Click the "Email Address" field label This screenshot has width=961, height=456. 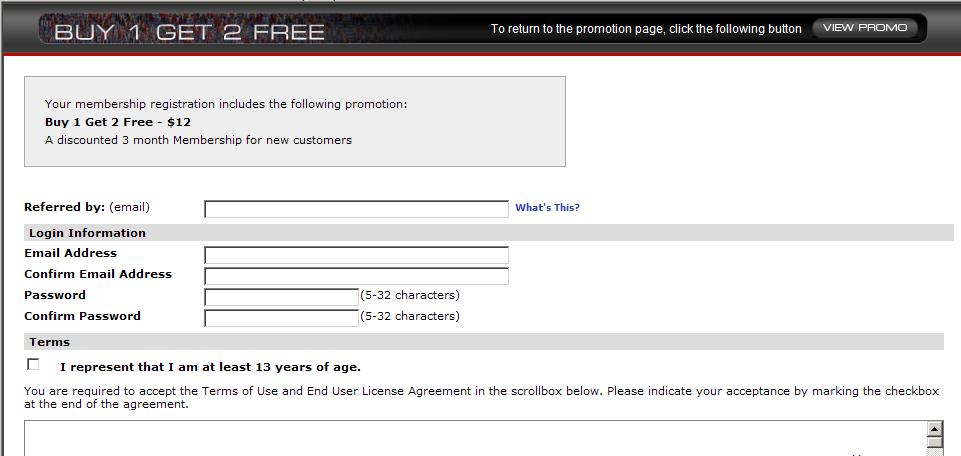coord(71,254)
